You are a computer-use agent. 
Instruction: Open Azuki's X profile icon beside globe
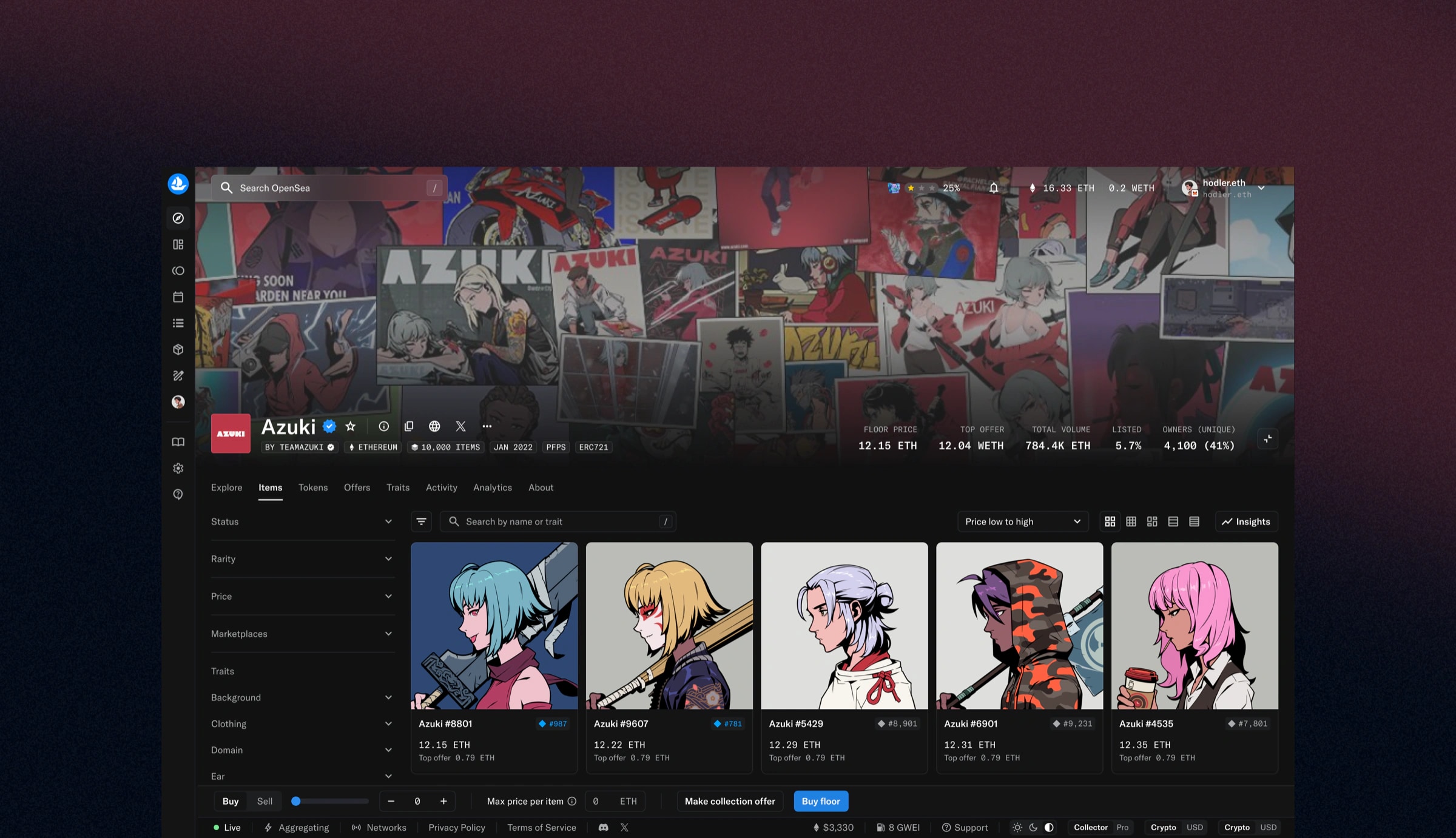[460, 426]
